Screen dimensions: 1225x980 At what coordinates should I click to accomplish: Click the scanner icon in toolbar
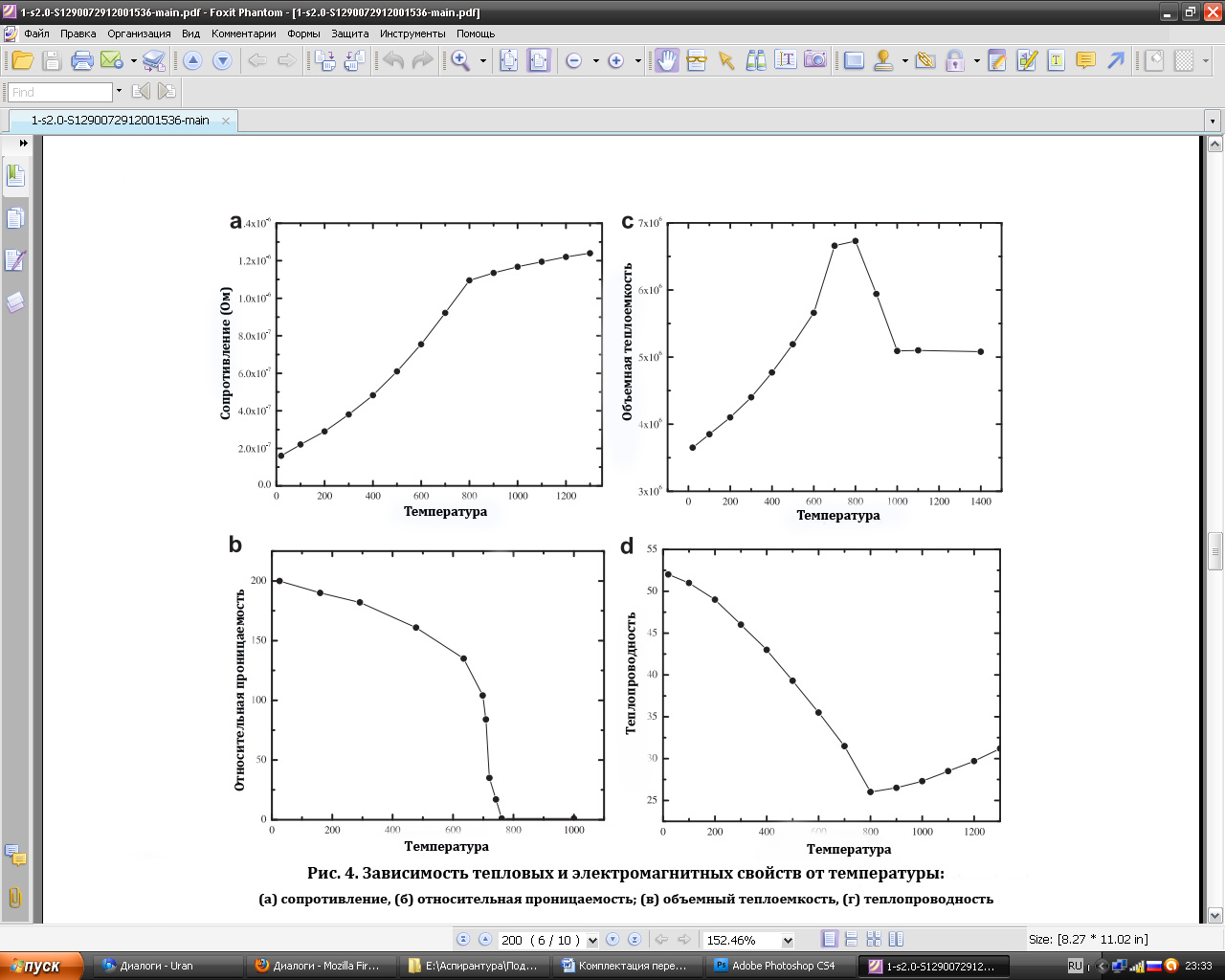[x=154, y=60]
